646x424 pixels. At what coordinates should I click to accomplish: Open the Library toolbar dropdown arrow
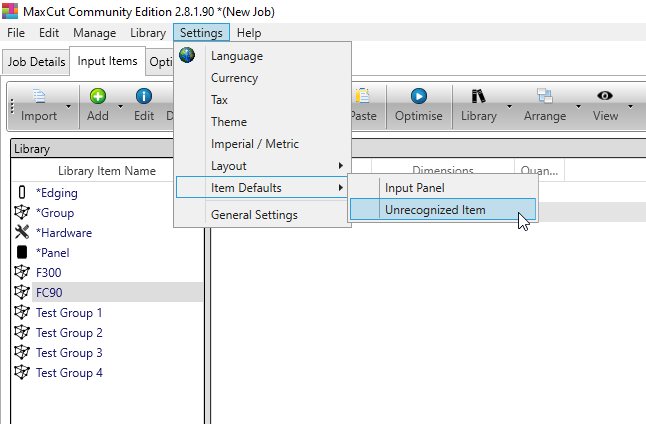coord(509,107)
